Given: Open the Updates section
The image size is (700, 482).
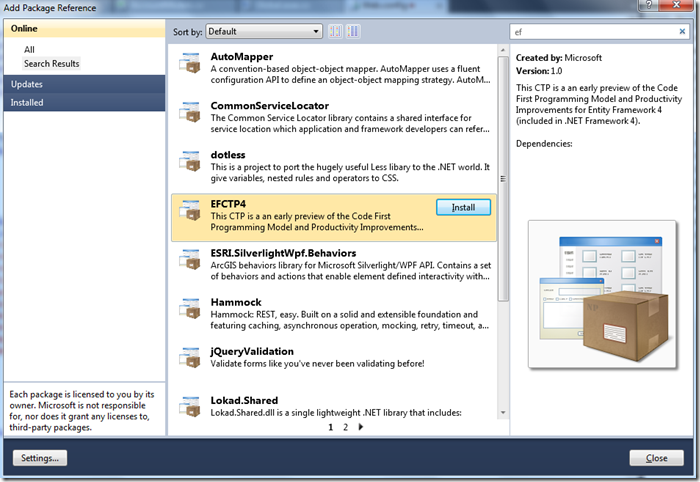Looking at the screenshot, I should point(84,84).
